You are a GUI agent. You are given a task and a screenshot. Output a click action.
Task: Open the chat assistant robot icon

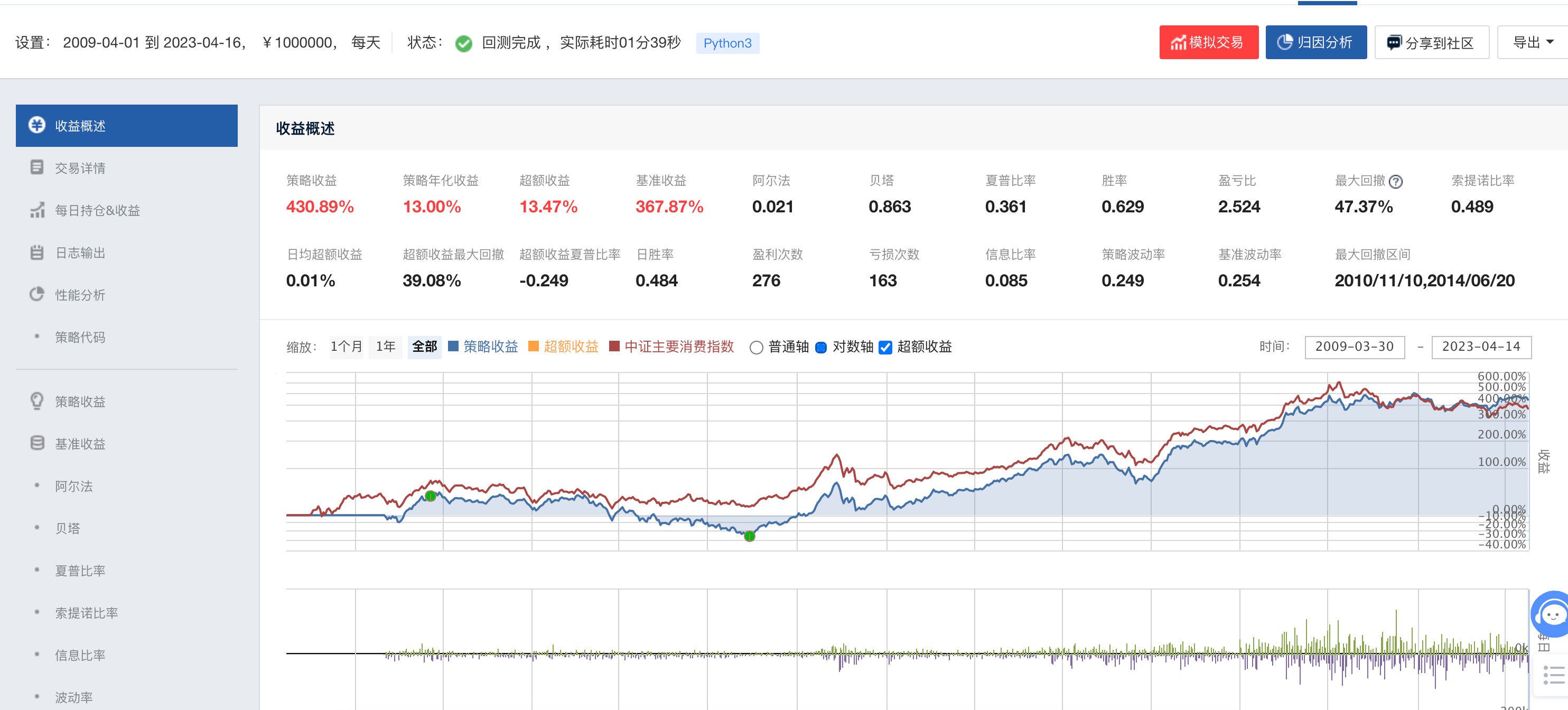click(x=1552, y=615)
